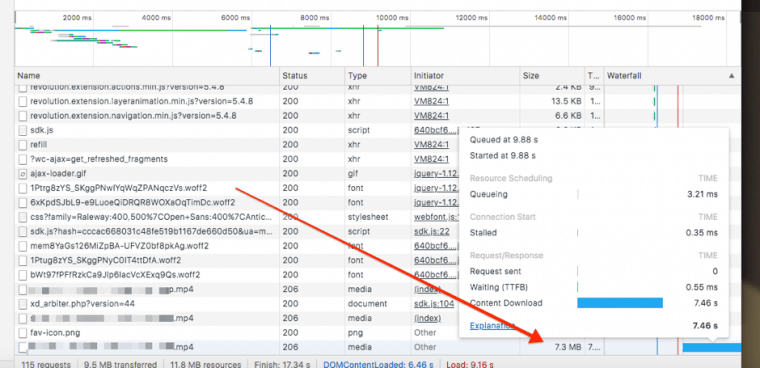Click the document type cell of xd_arbiter.php
760x368 pixels.
[367, 304]
